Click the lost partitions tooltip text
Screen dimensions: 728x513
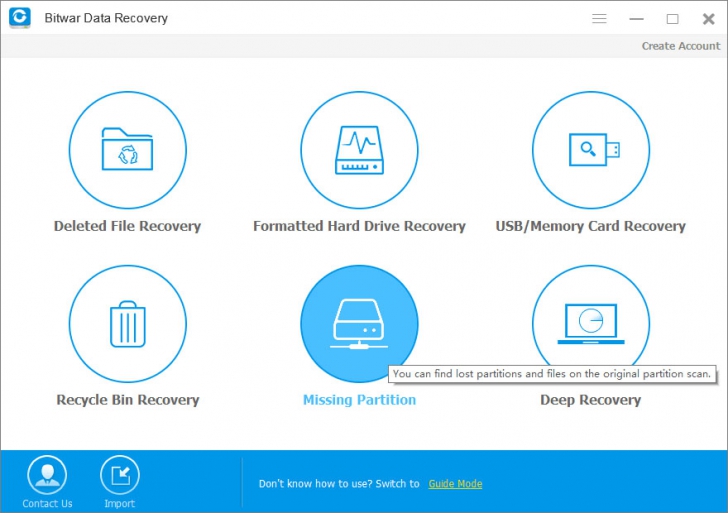pos(552,374)
